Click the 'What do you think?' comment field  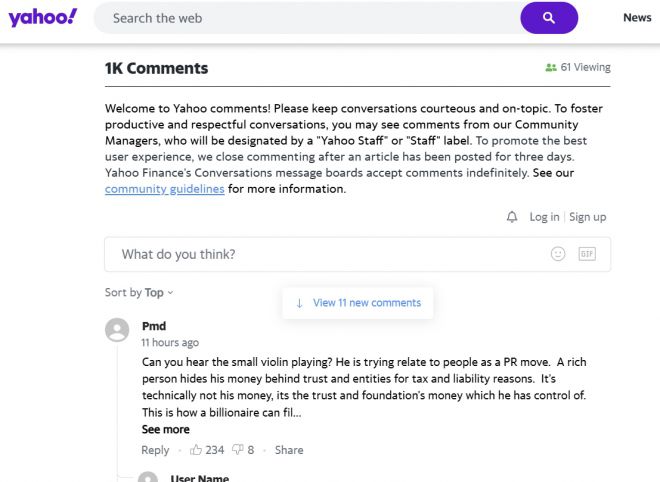tap(320, 254)
